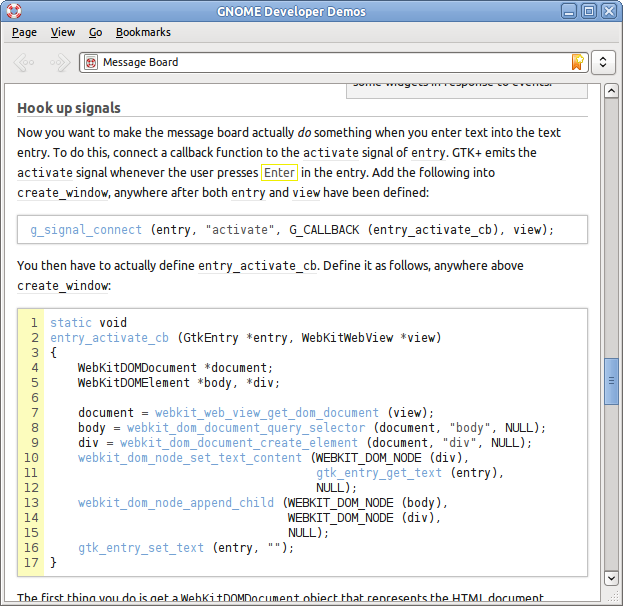Minimize the GNOME Developer Demos window
The image size is (623, 606).
pyautogui.click(x=569, y=11)
